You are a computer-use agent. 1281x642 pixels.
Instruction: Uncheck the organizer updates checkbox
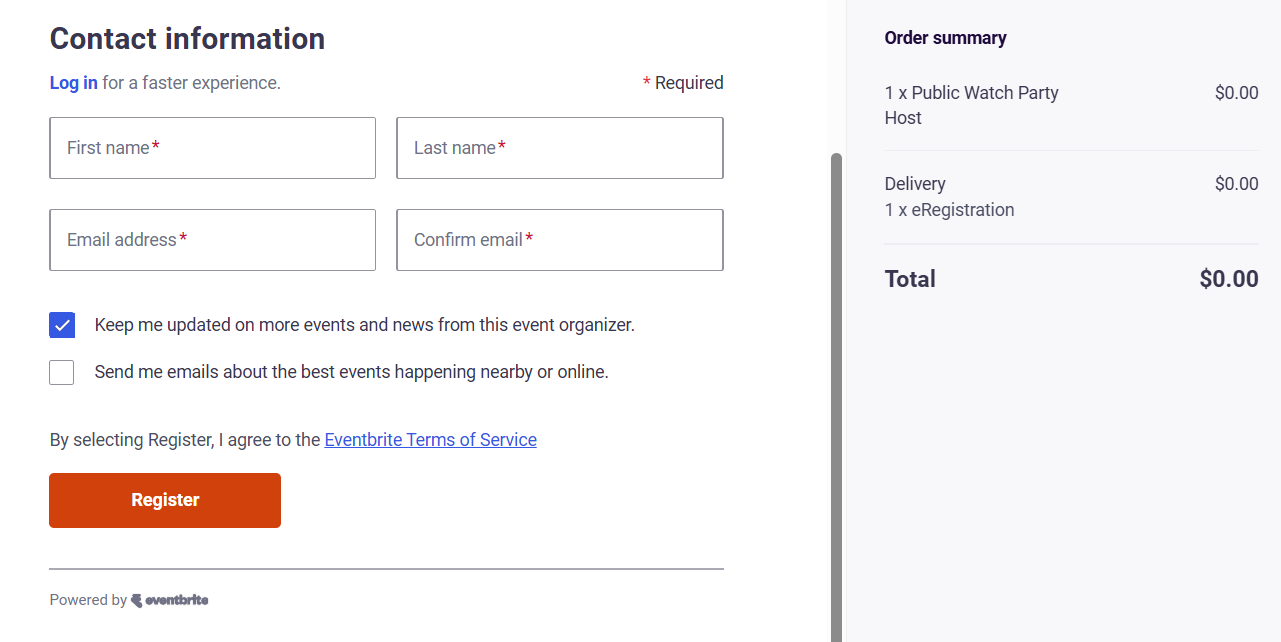tap(62, 325)
